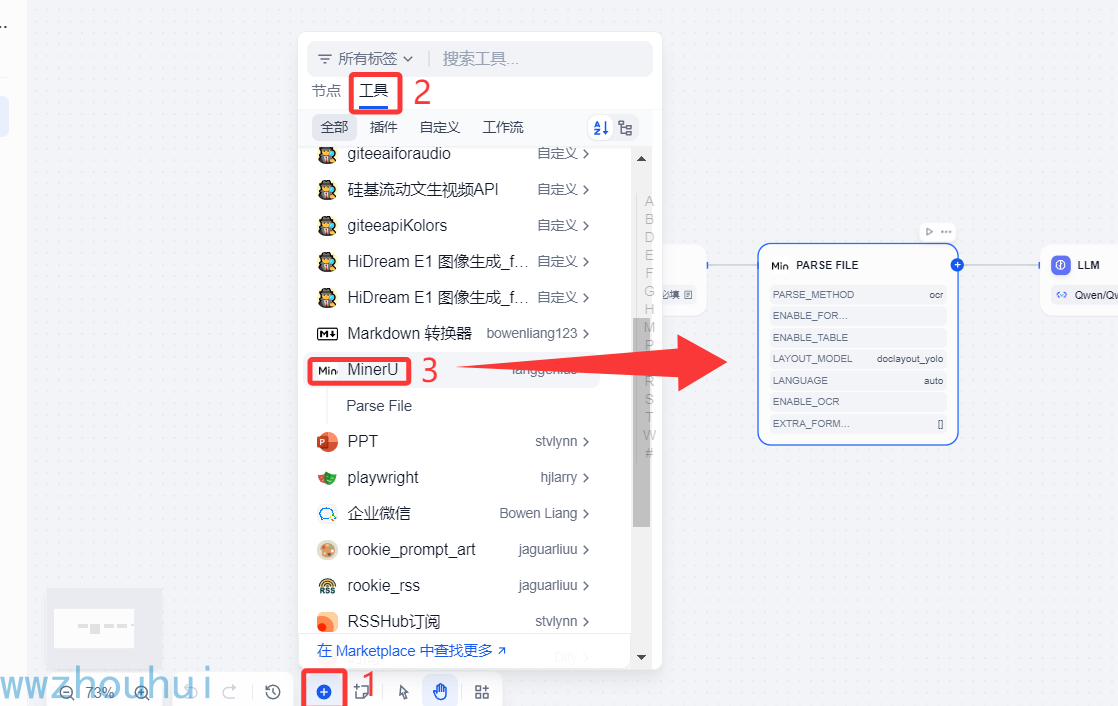Screen dimensions: 1118x706
Task: Expand the 企业微信 row chevron
Action: [x=586, y=514]
